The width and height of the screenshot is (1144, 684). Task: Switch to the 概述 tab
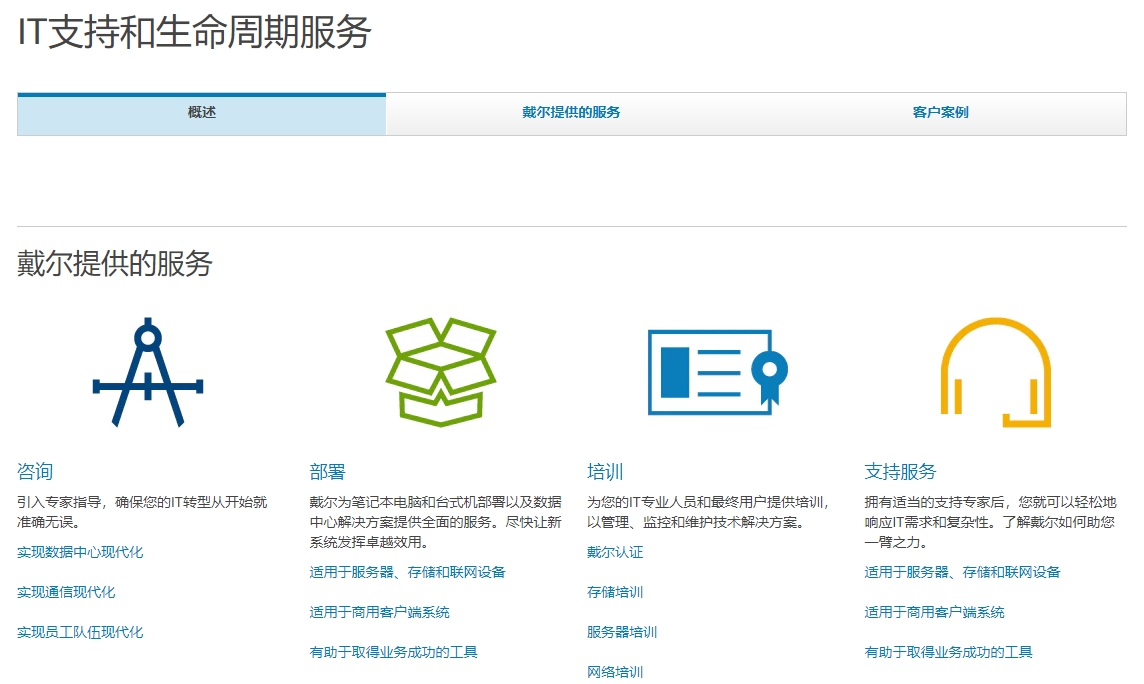(199, 113)
